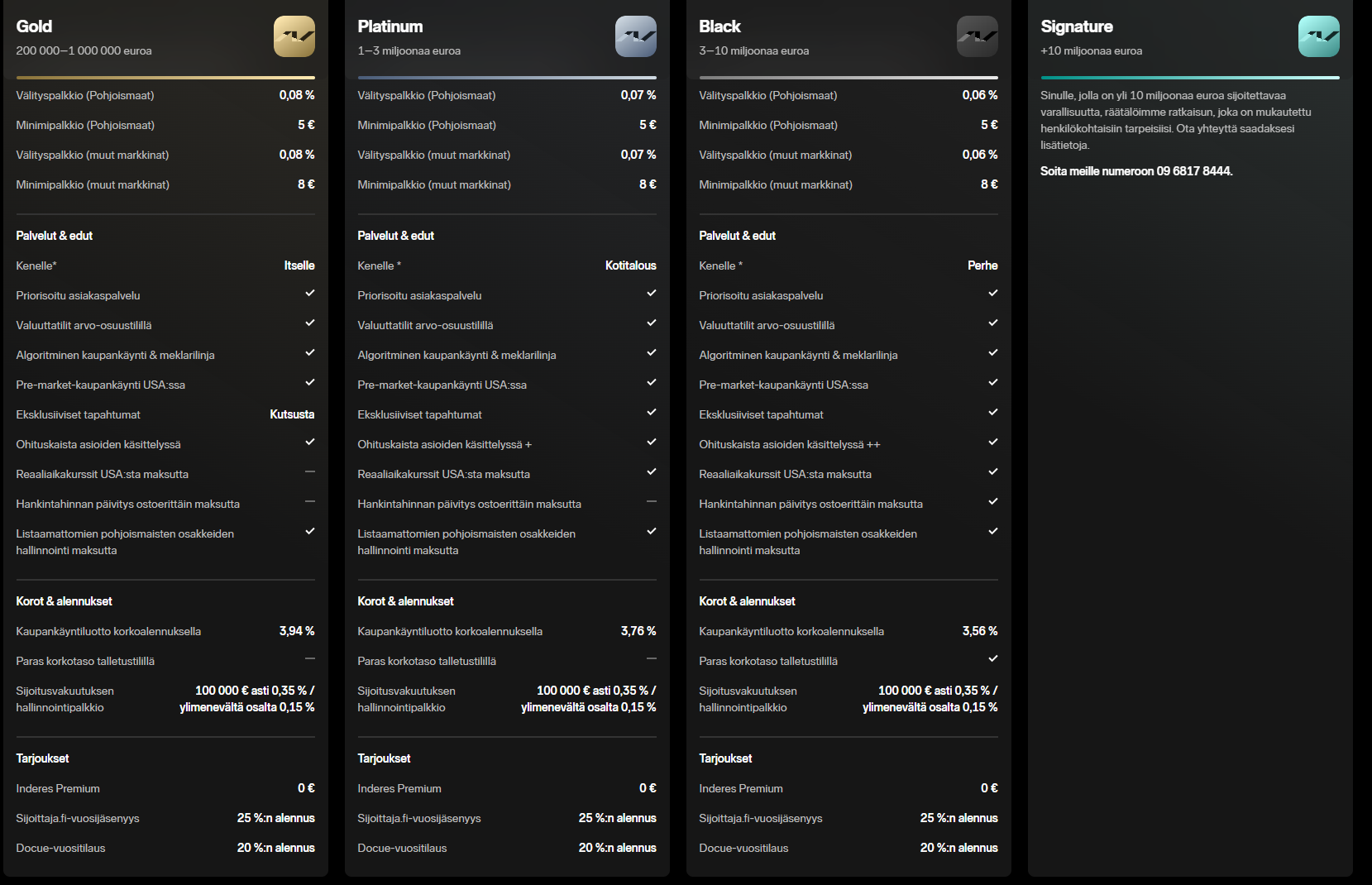Click Black's Korot & alennukset heading
1372x885 pixels.
pos(747,601)
